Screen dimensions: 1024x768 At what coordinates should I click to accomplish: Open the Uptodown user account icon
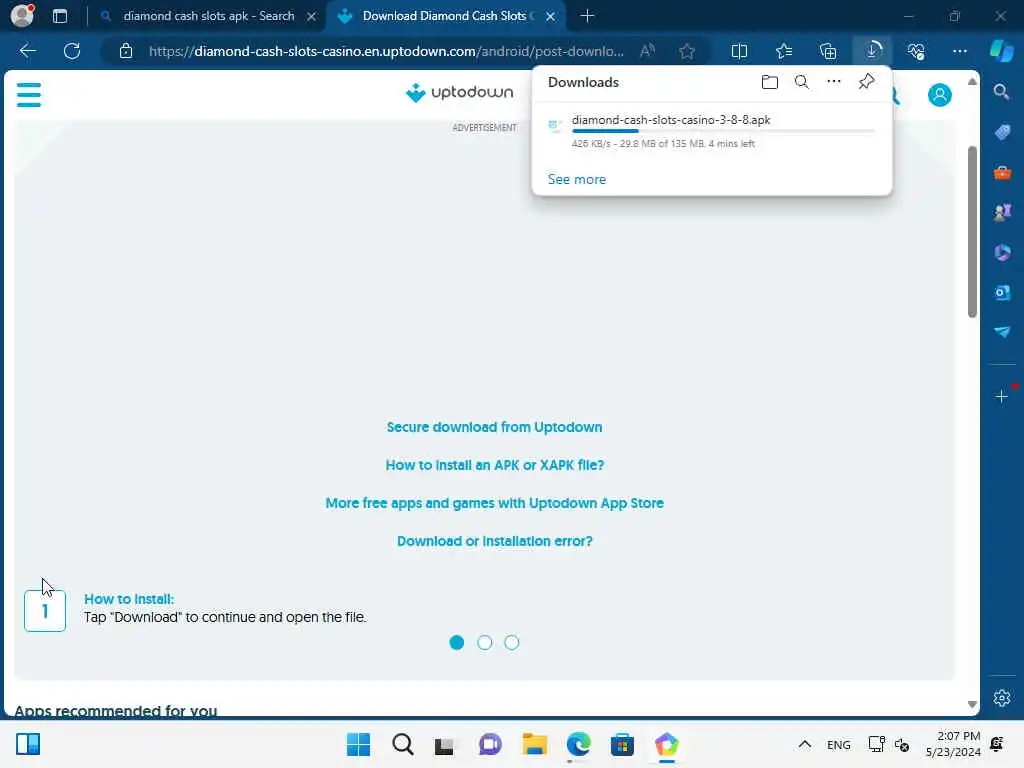point(940,95)
